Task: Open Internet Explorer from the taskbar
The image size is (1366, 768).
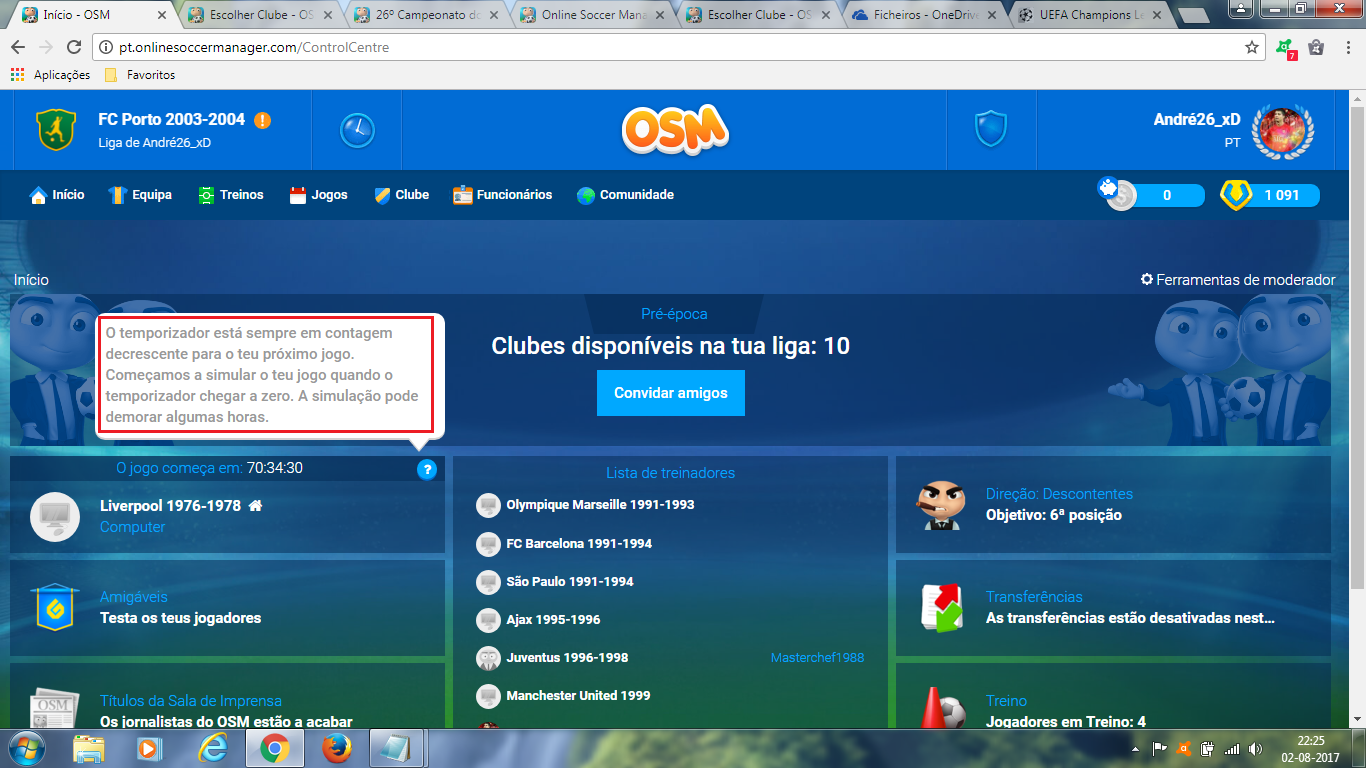Action: click(212, 748)
